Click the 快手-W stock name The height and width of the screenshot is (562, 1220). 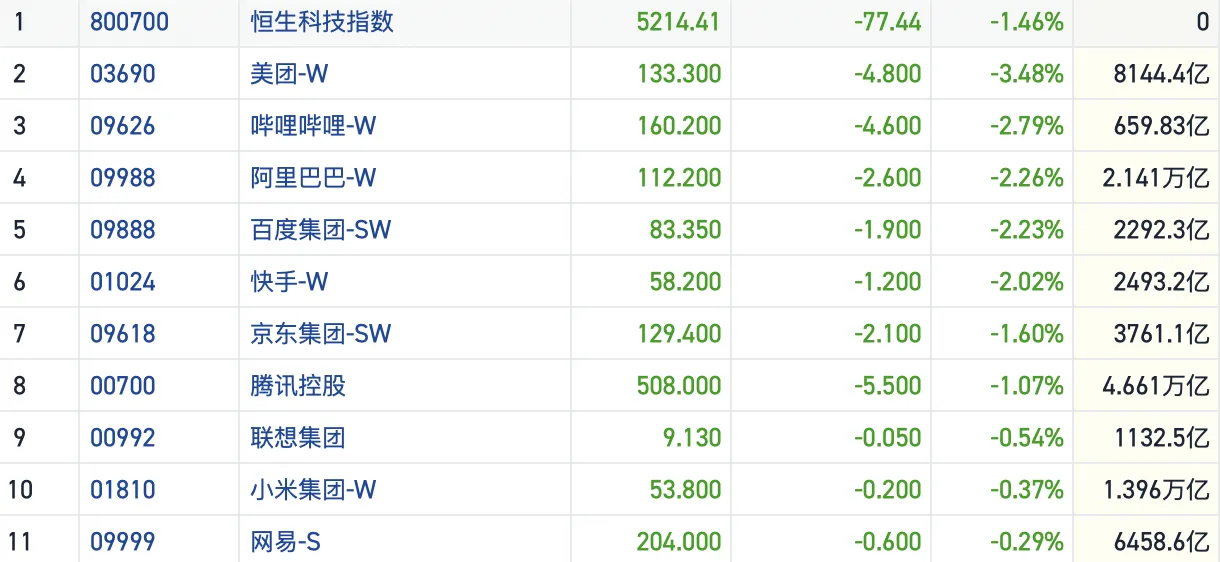pyautogui.click(x=289, y=282)
